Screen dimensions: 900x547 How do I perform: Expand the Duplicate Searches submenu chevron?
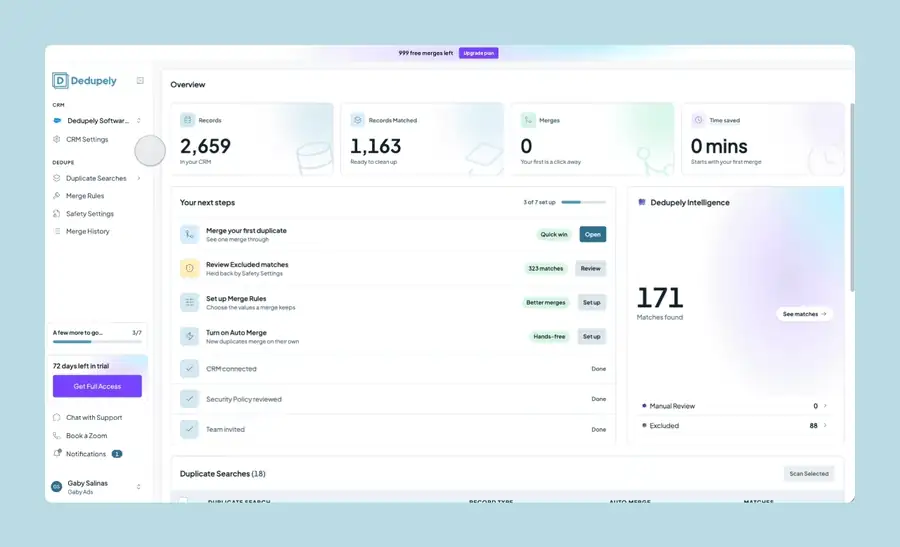139,178
